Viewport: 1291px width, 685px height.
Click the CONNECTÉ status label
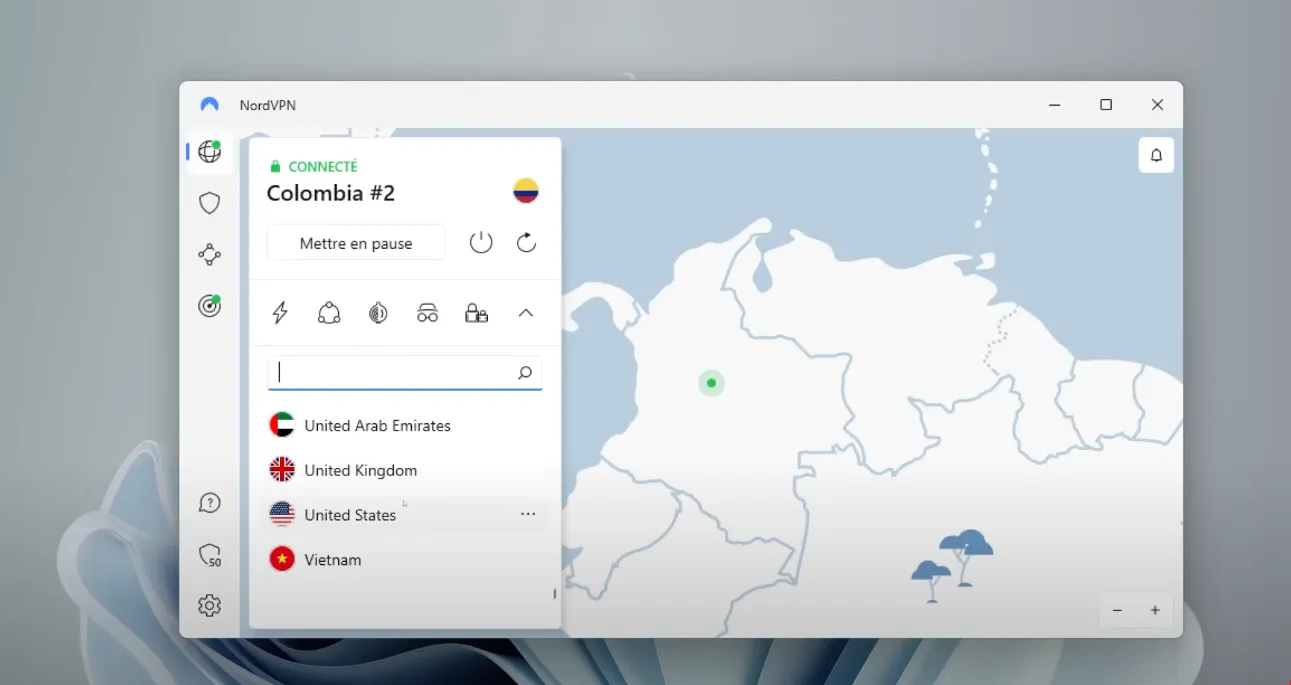pos(323,167)
